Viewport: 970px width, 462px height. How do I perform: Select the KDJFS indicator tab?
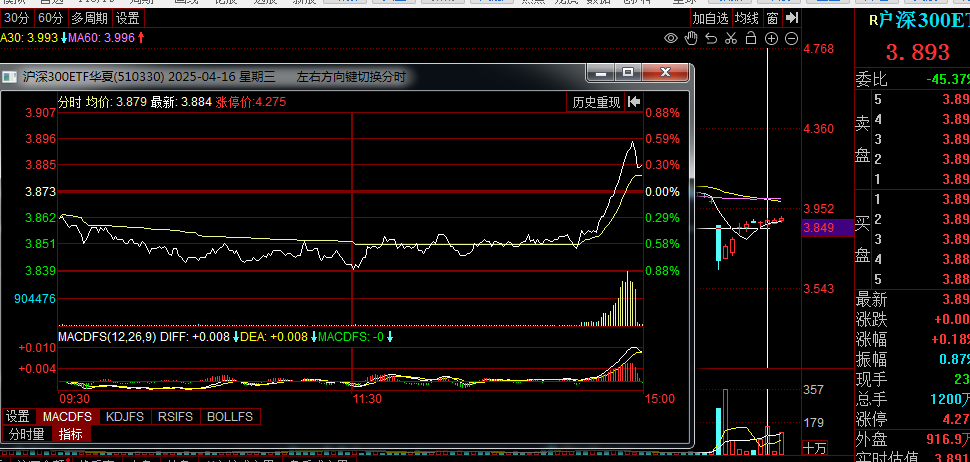(x=124, y=416)
